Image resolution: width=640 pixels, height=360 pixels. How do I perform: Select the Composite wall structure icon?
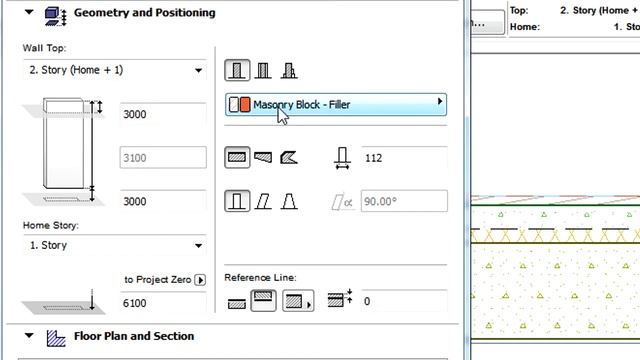click(x=263, y=71)
